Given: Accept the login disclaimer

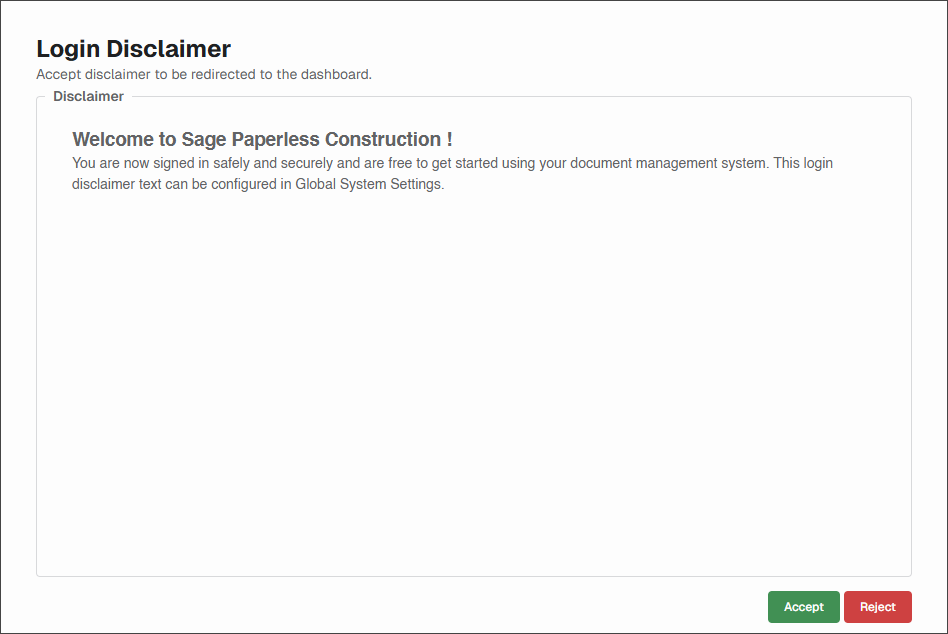Looking at the screenshot, I should (x=804, y=607).
